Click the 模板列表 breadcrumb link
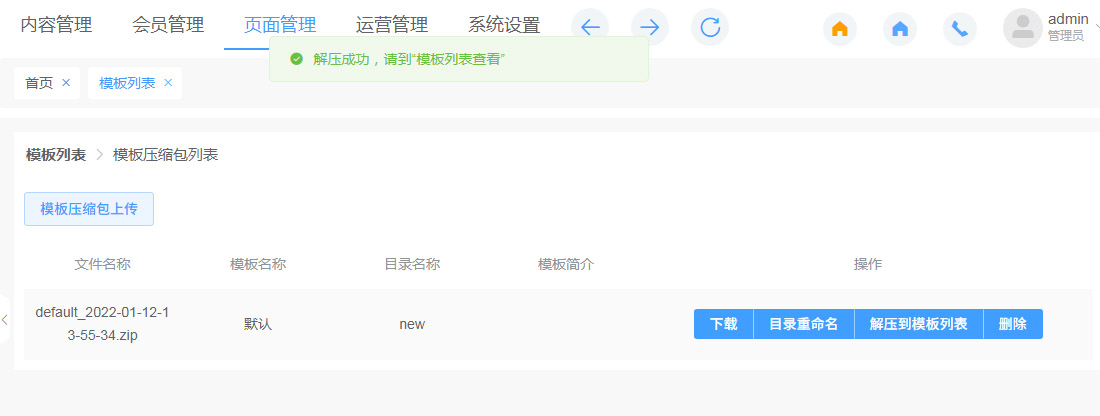This screenshot has height=416, width=1100. coord(56,155)
